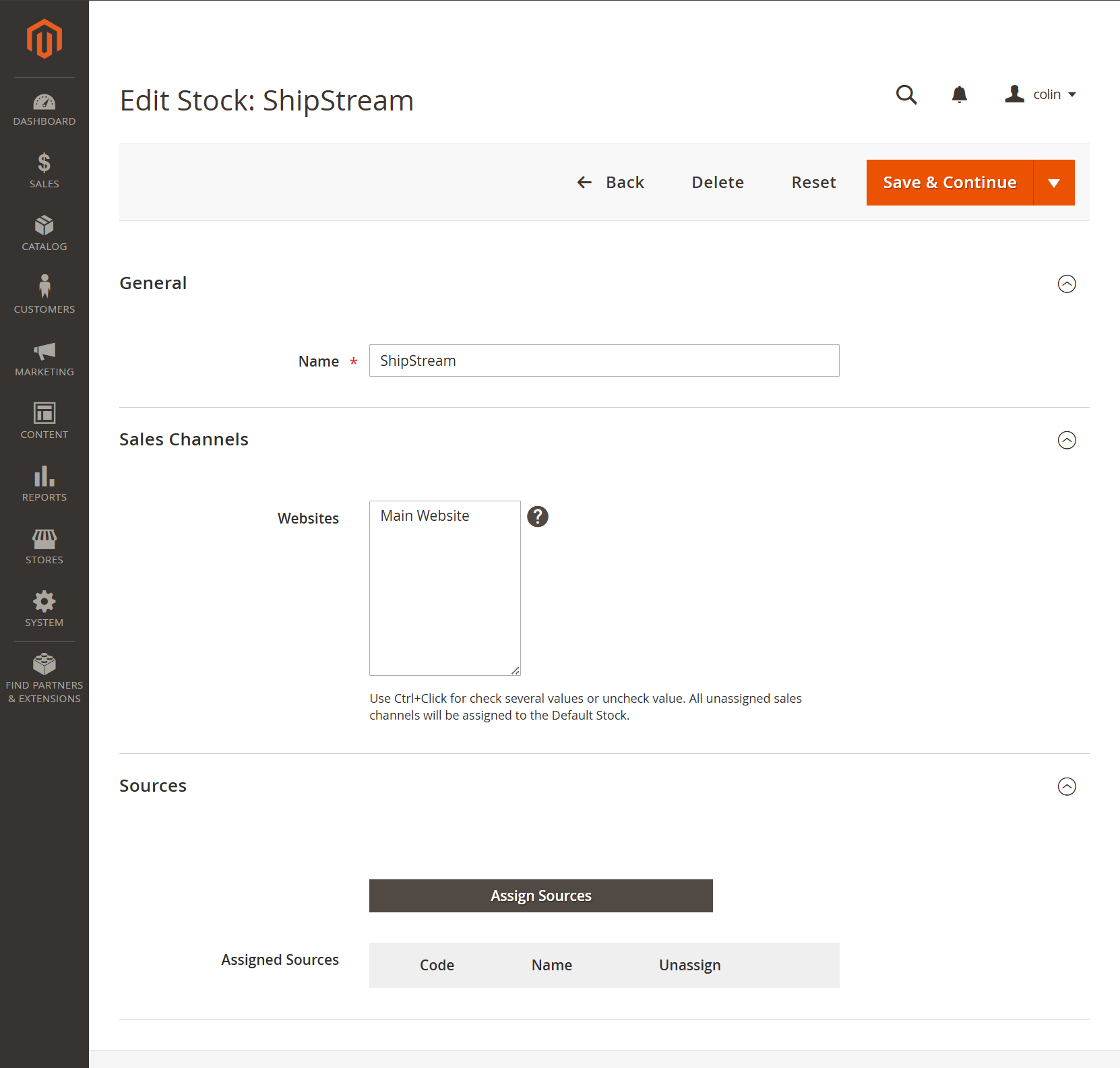
Task: Open the notifications bell
Action: [960, 94]
